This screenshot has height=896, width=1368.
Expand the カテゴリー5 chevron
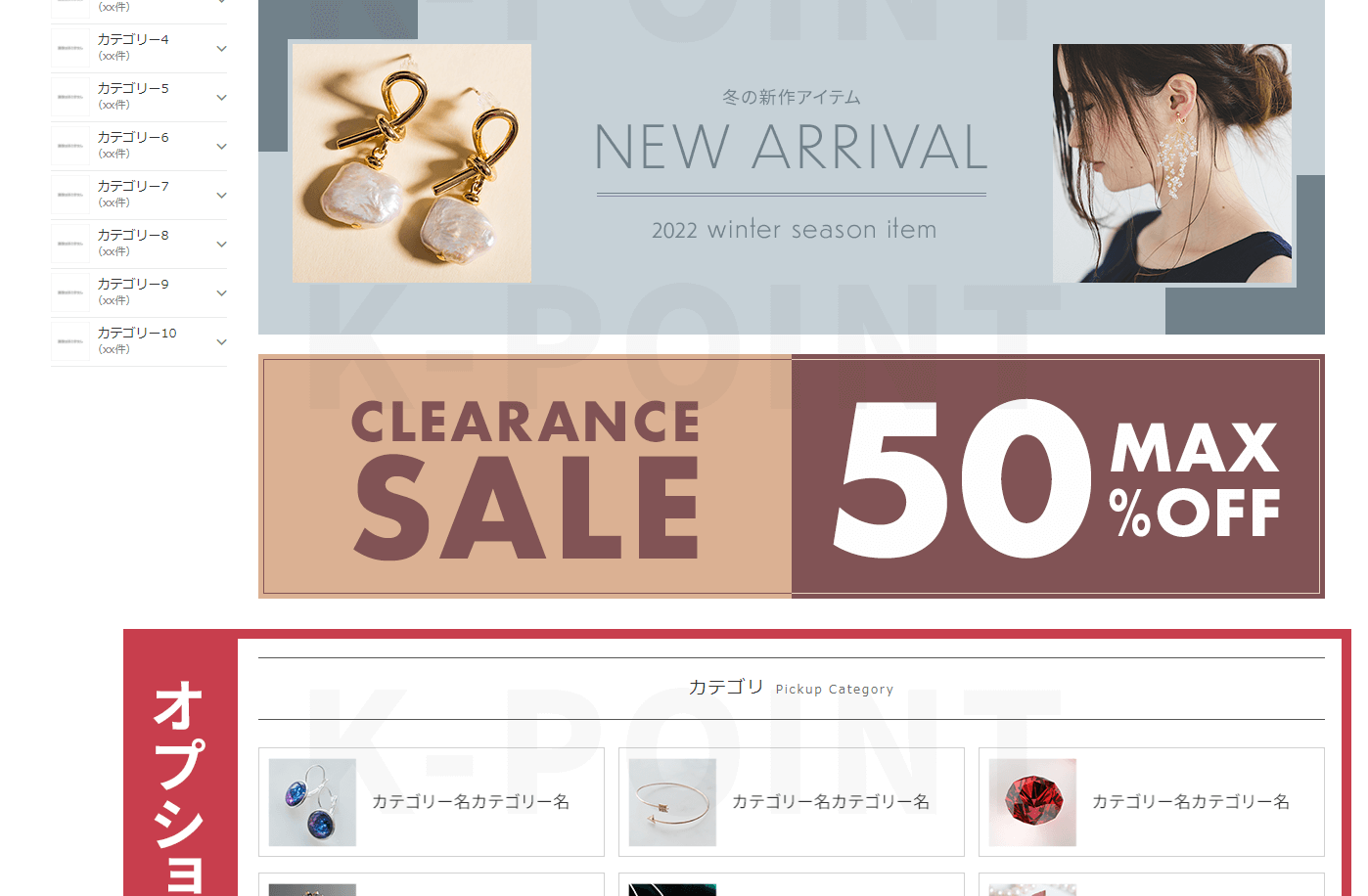point(221,98)
